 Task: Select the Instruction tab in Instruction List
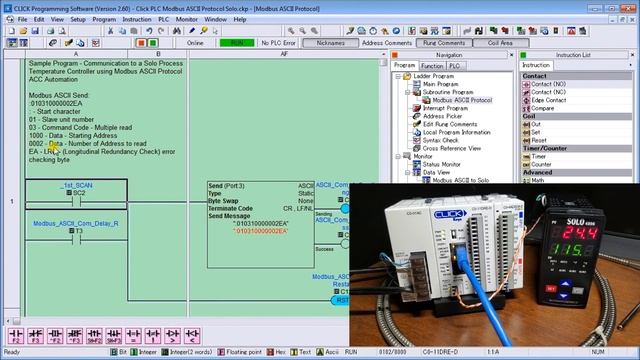pyautogui.click(x=536, y=65)
